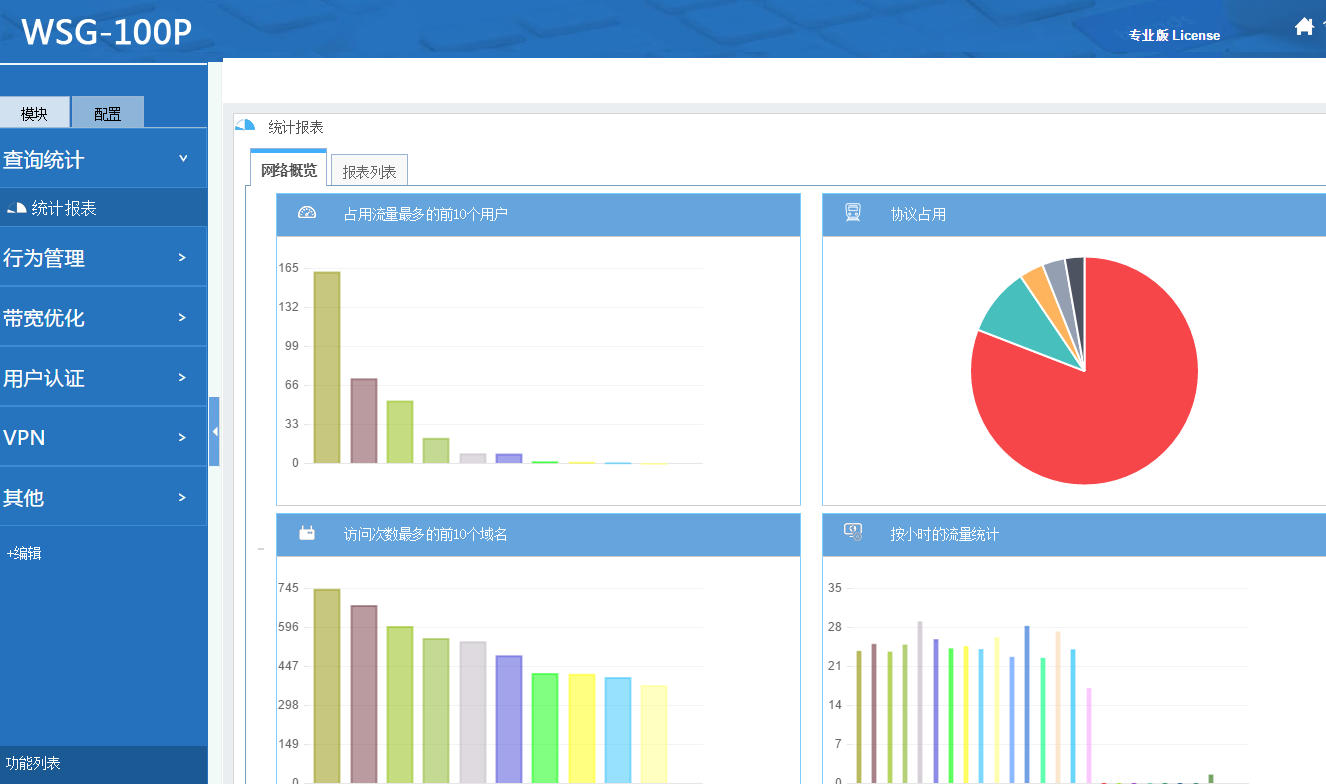1326x784 pixels.
Task: Click the speedometer icon in top users panel
Action: click(307, 213)
